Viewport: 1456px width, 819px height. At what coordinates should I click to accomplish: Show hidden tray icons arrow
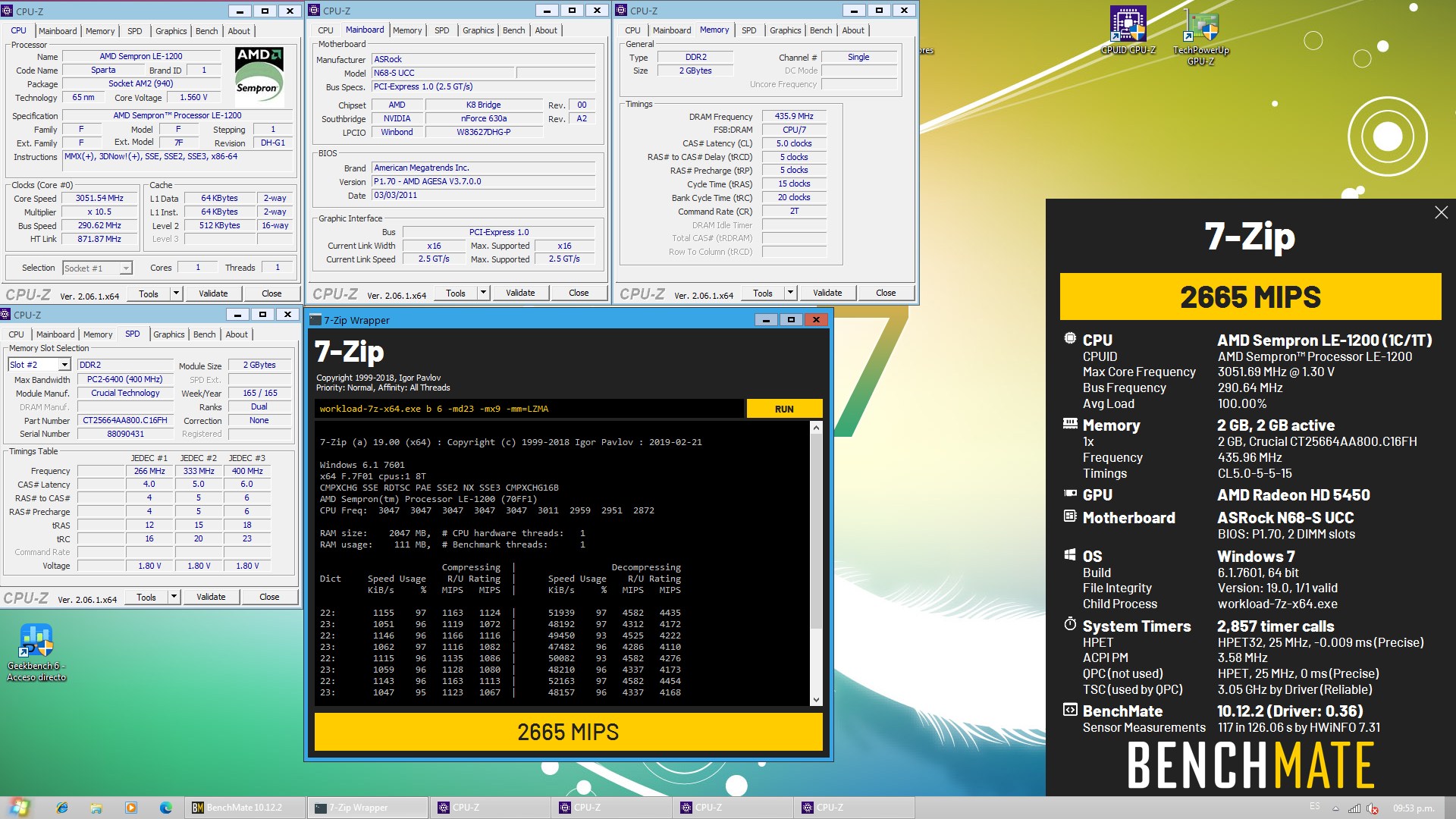pyautogui.click(x=1335, y=808)
